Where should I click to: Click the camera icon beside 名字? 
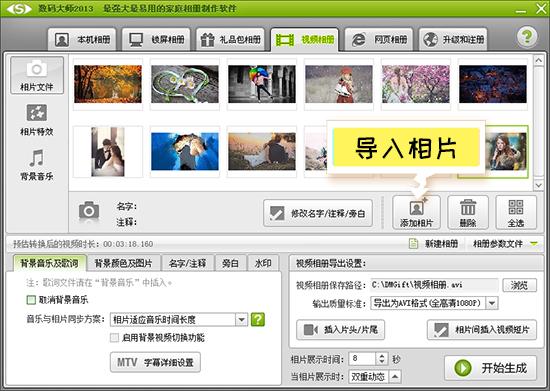tap(89, 211)
